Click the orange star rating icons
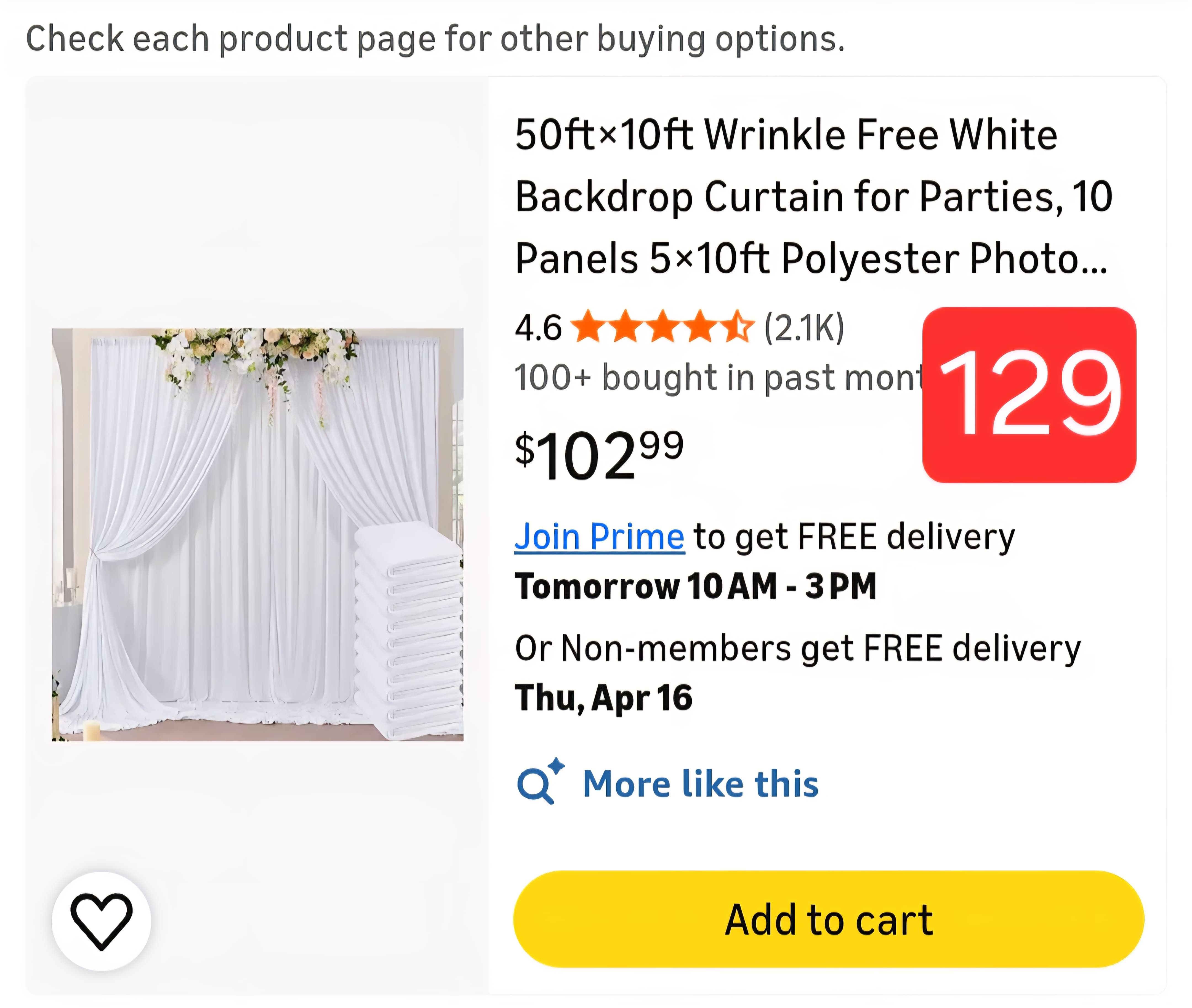The height and width of the screenshot is (1008, 1192). [x=662, y=327]
